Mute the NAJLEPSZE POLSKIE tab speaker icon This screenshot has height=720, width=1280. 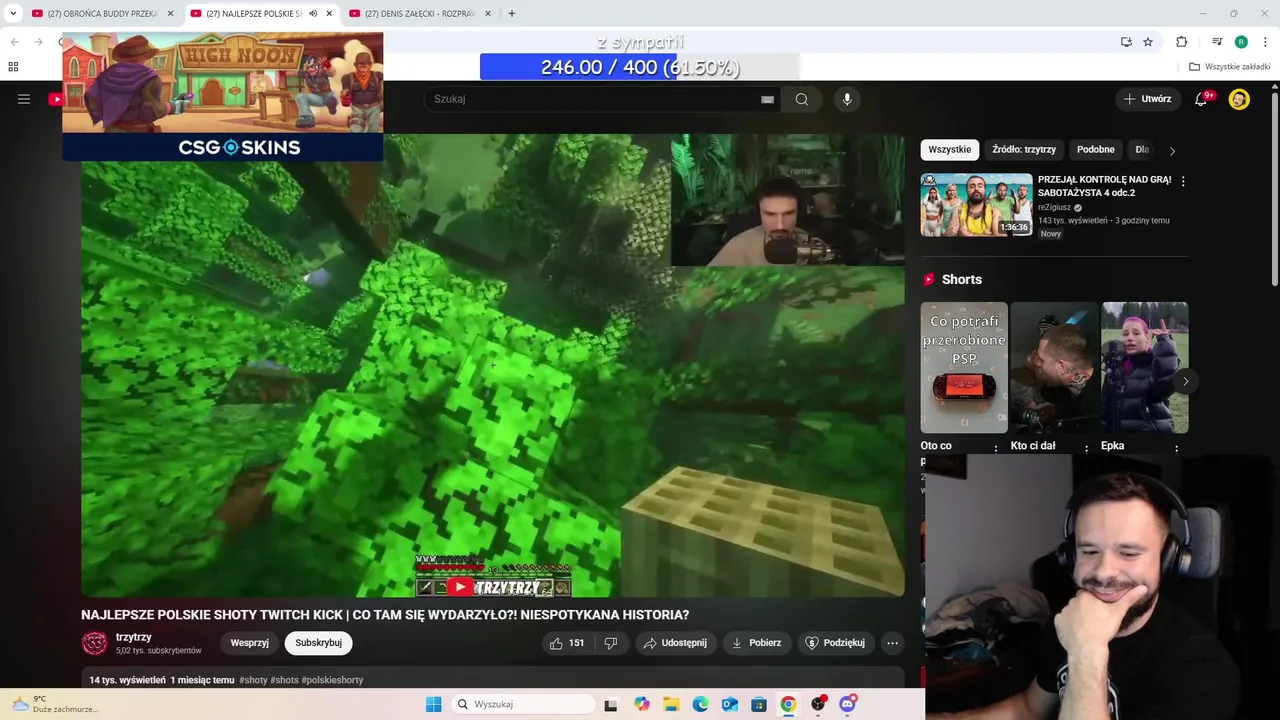click(313, 14)
